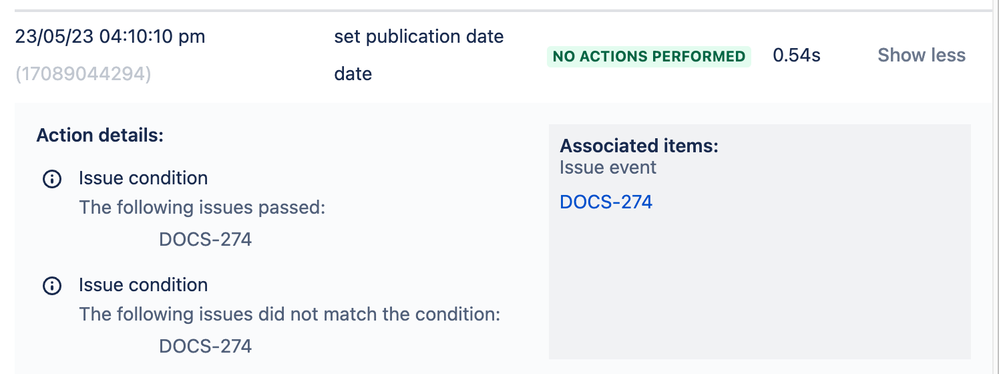Click the audit ID 17089044294
Viewport: 999px width, 374px height.
(x=83, y=75)
